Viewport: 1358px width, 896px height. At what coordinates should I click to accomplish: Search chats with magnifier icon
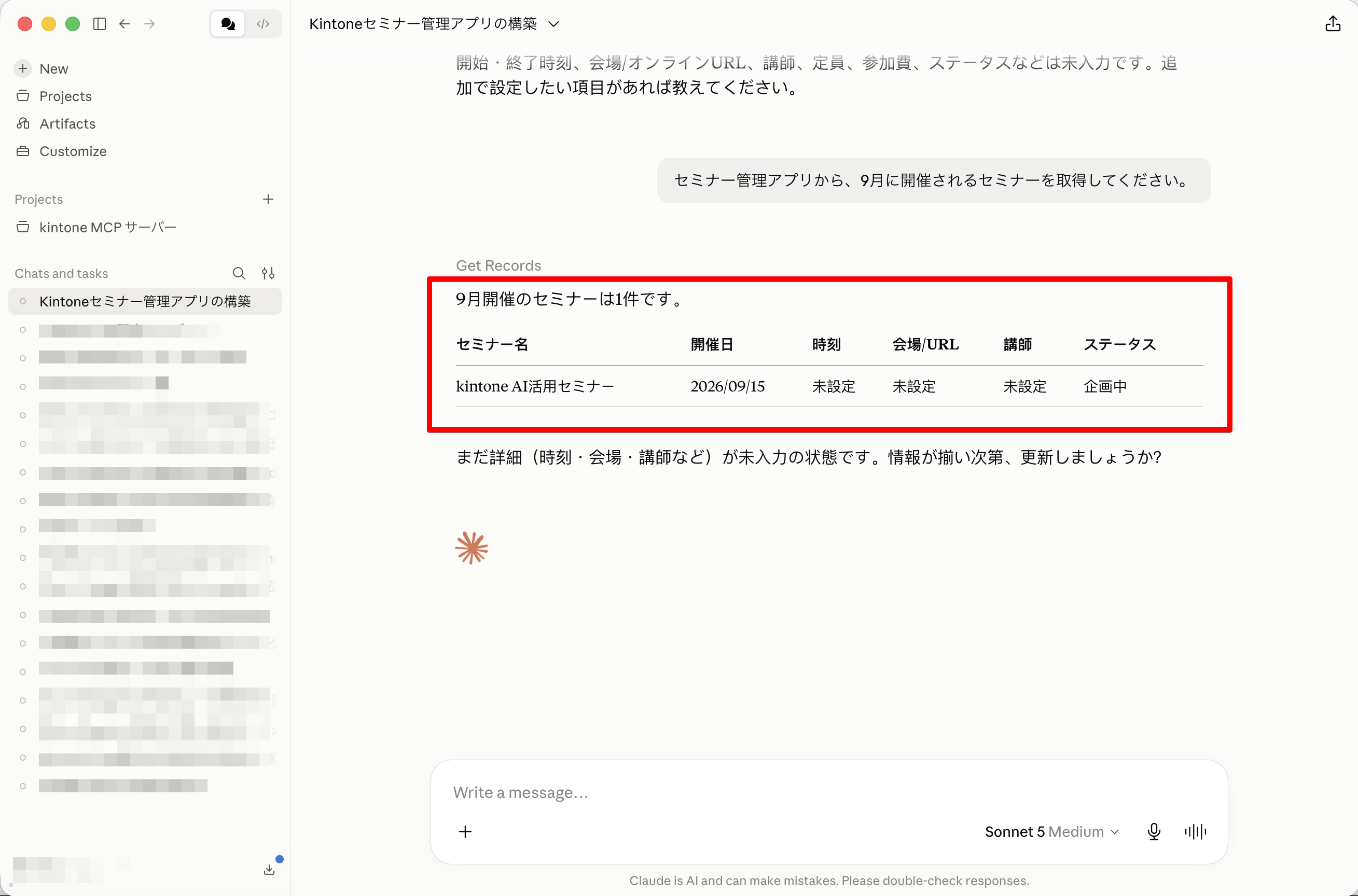[239, 273]
